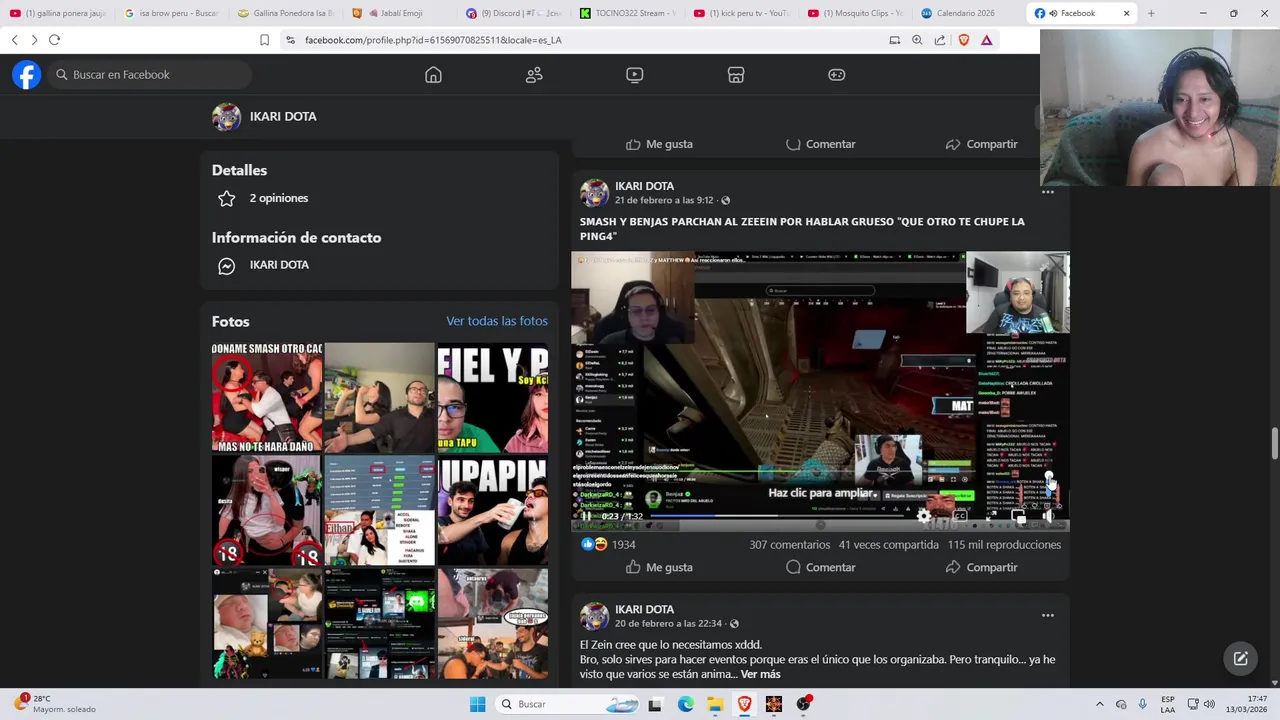
Task: Open the Video (Watch) nav icon
Action: [x=635, y=75]
